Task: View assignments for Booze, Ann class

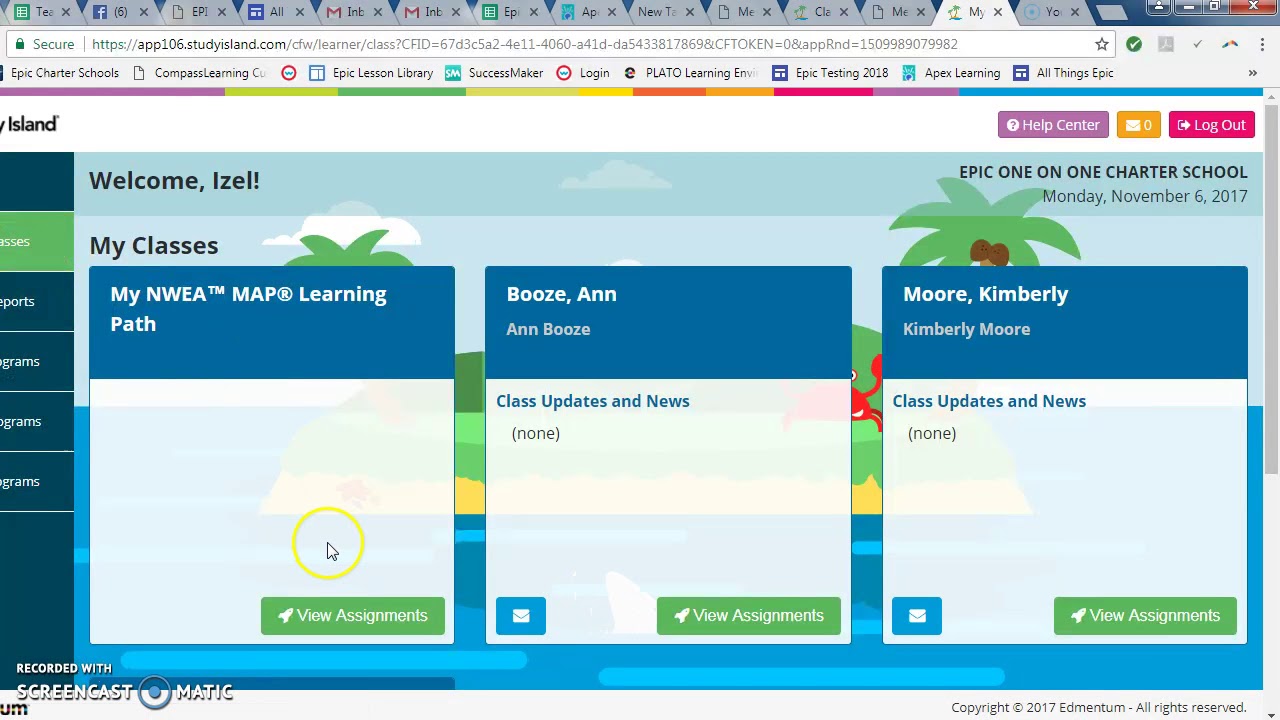Action: point(748,616)
